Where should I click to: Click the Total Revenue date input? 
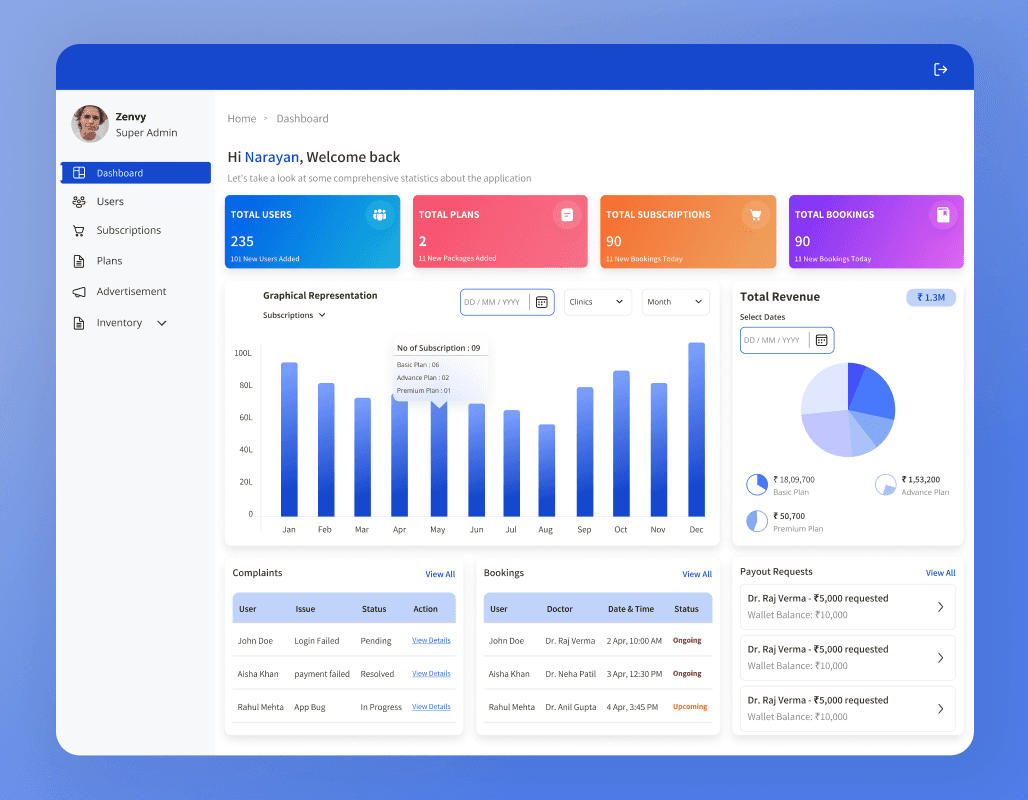coord(787,340)
